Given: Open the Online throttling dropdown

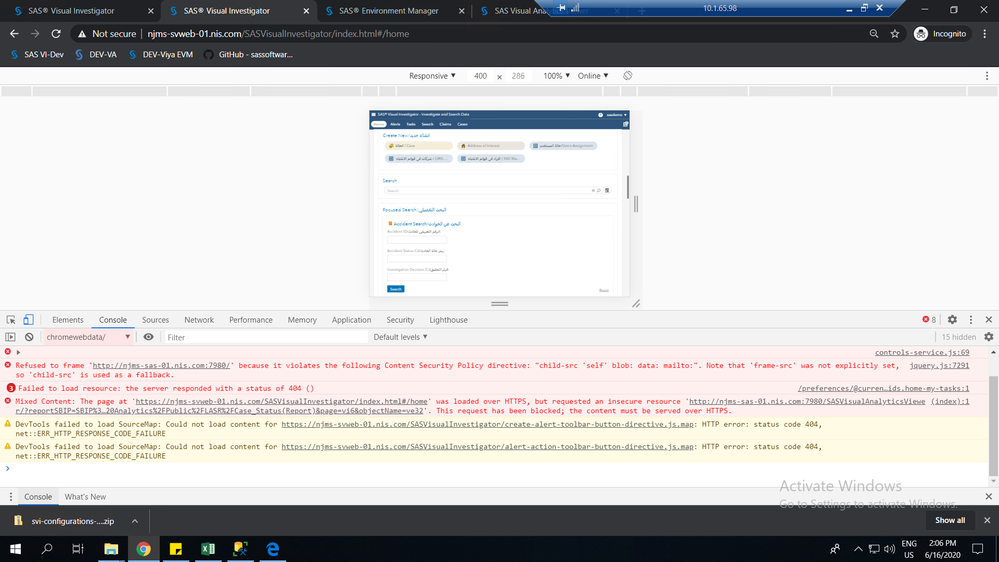Looking at the screenshot, I should pos(593,76).
